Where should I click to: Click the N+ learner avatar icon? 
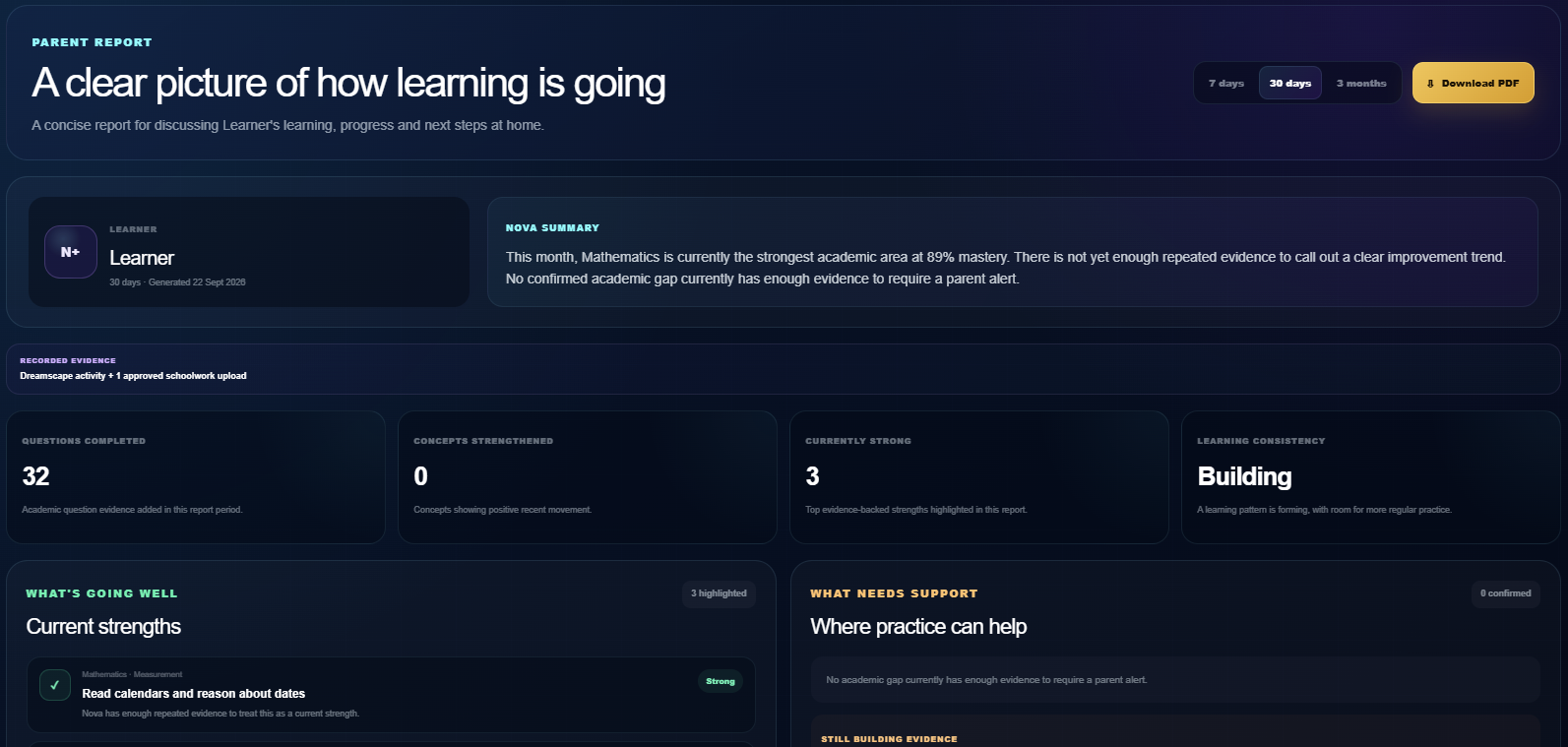71,252
